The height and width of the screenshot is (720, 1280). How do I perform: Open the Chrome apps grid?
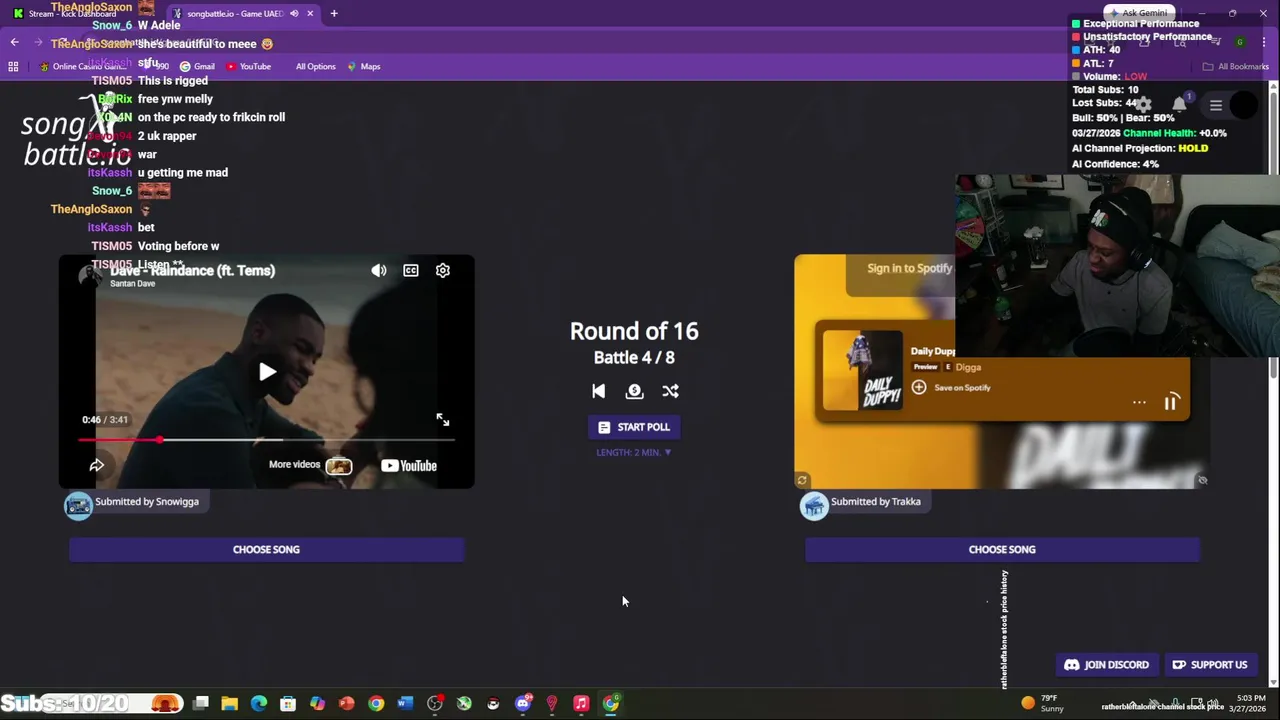click(13, 66)
